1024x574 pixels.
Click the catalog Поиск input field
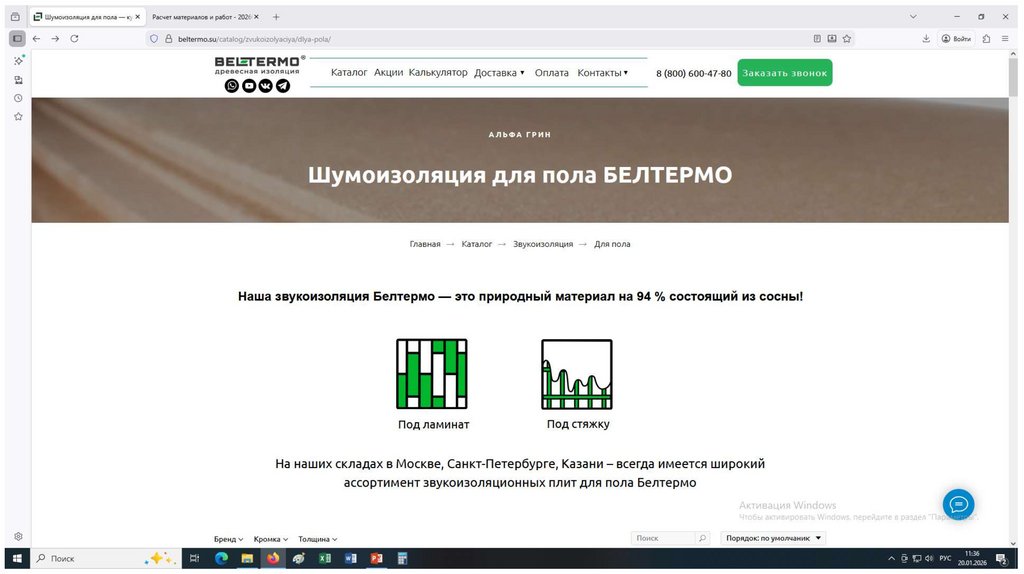click(x=663, y=538)
